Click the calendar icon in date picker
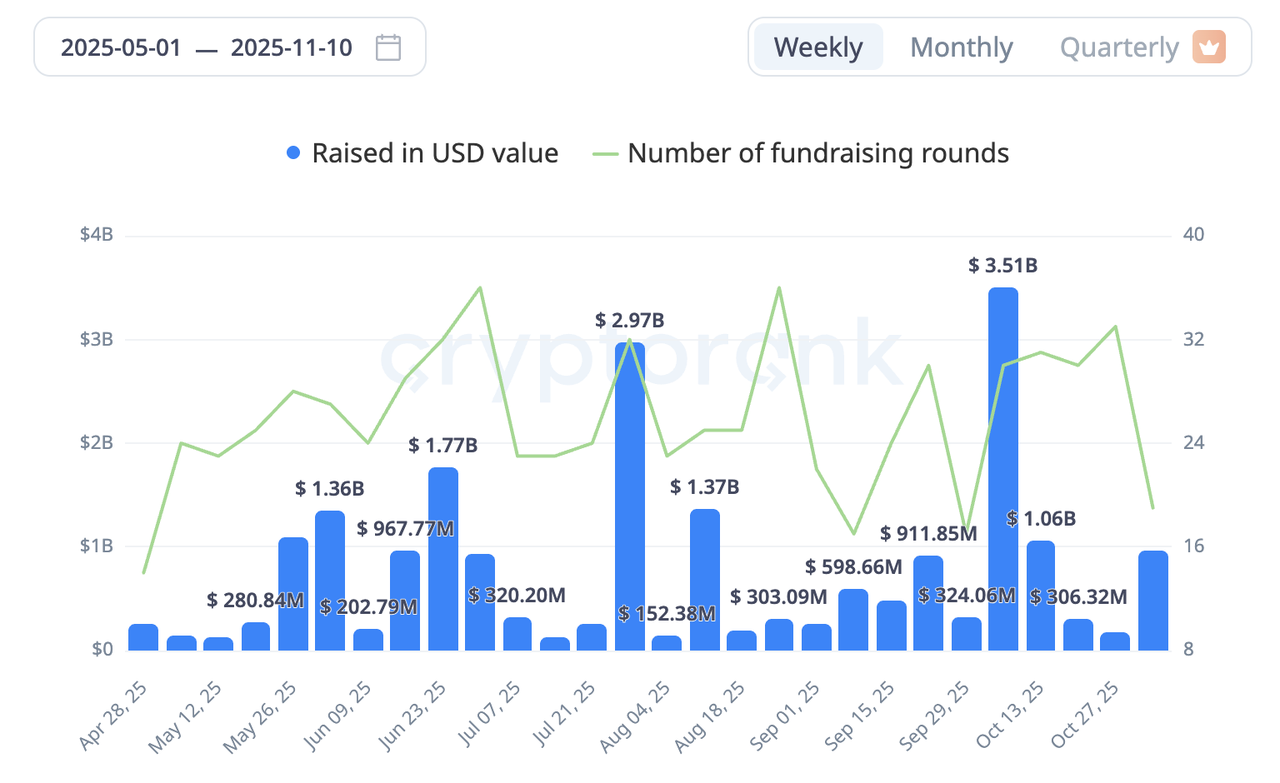Viewport: 1280px width, 783px height. coord(389,47)
